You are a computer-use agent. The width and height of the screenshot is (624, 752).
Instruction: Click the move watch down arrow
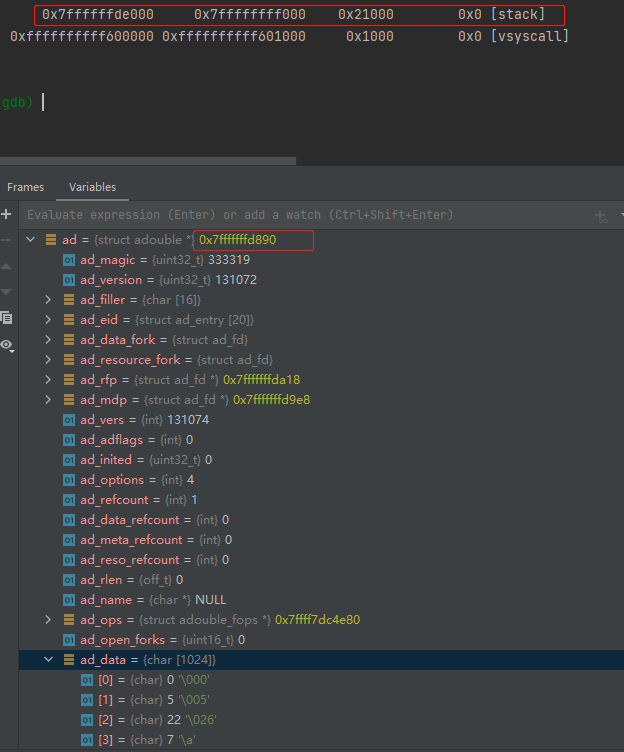[x=6, y=292]
